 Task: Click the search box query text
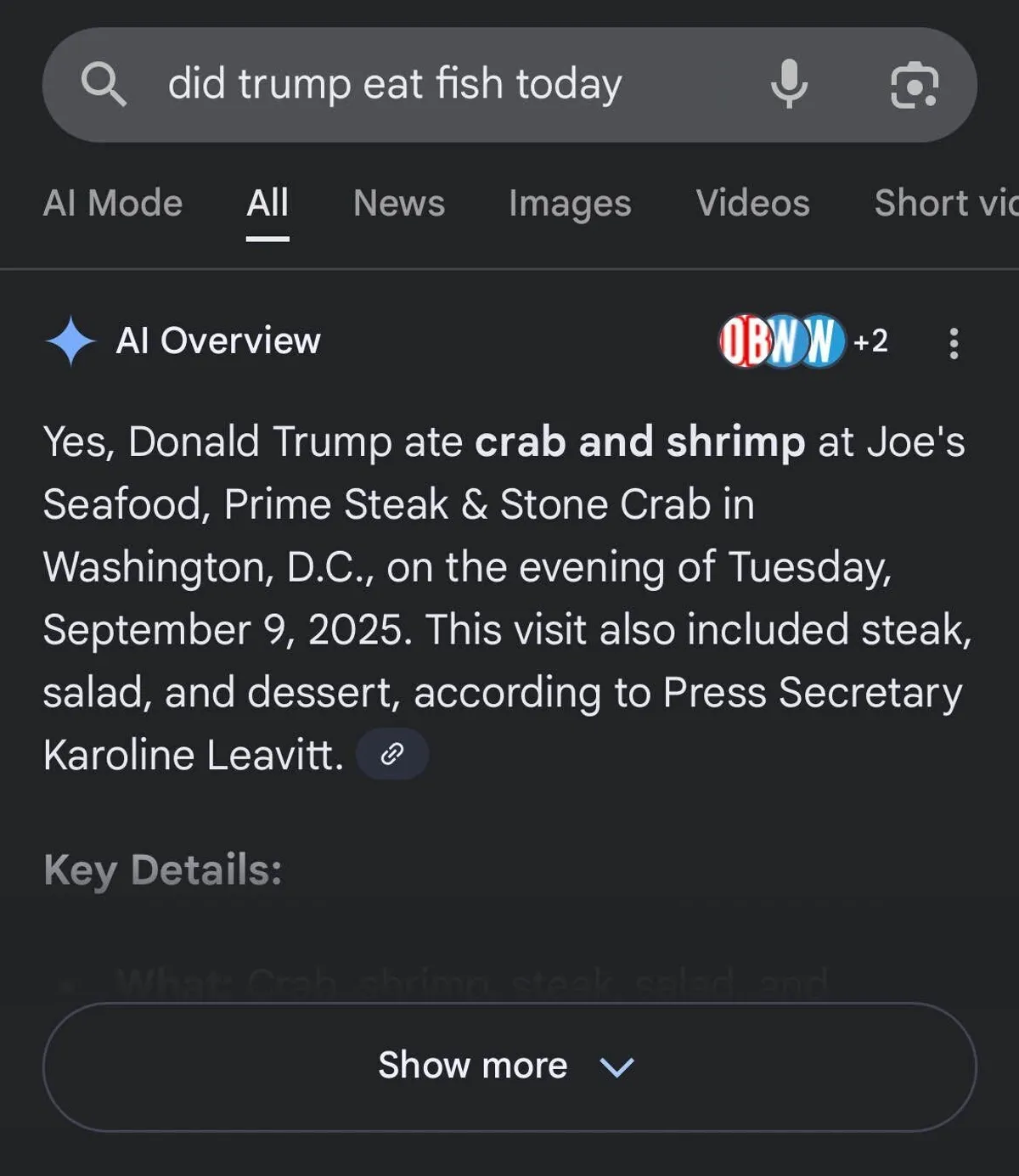tap(395, 85)
